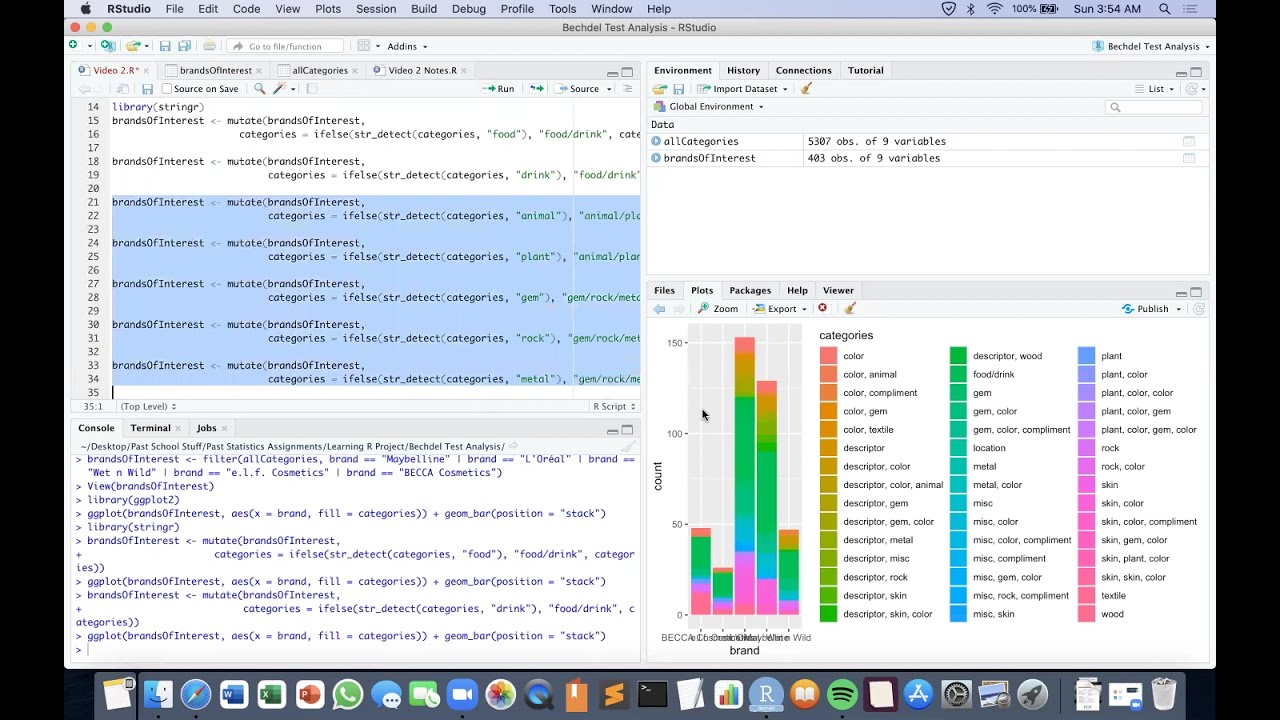The width and height of the screenshot is (1280, 720).
Task: Switch to History tab
Action: pos(743,71)
